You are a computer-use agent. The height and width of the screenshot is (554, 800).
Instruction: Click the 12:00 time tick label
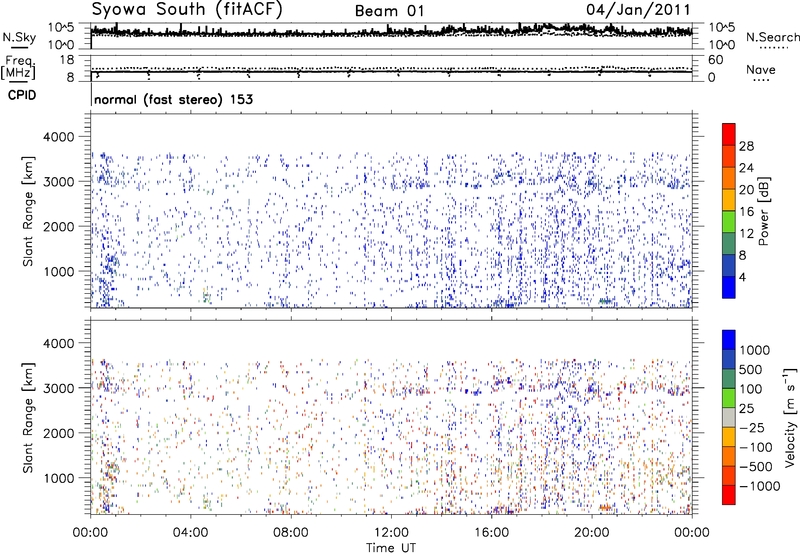pyautogui.click(x=391, y=533)
